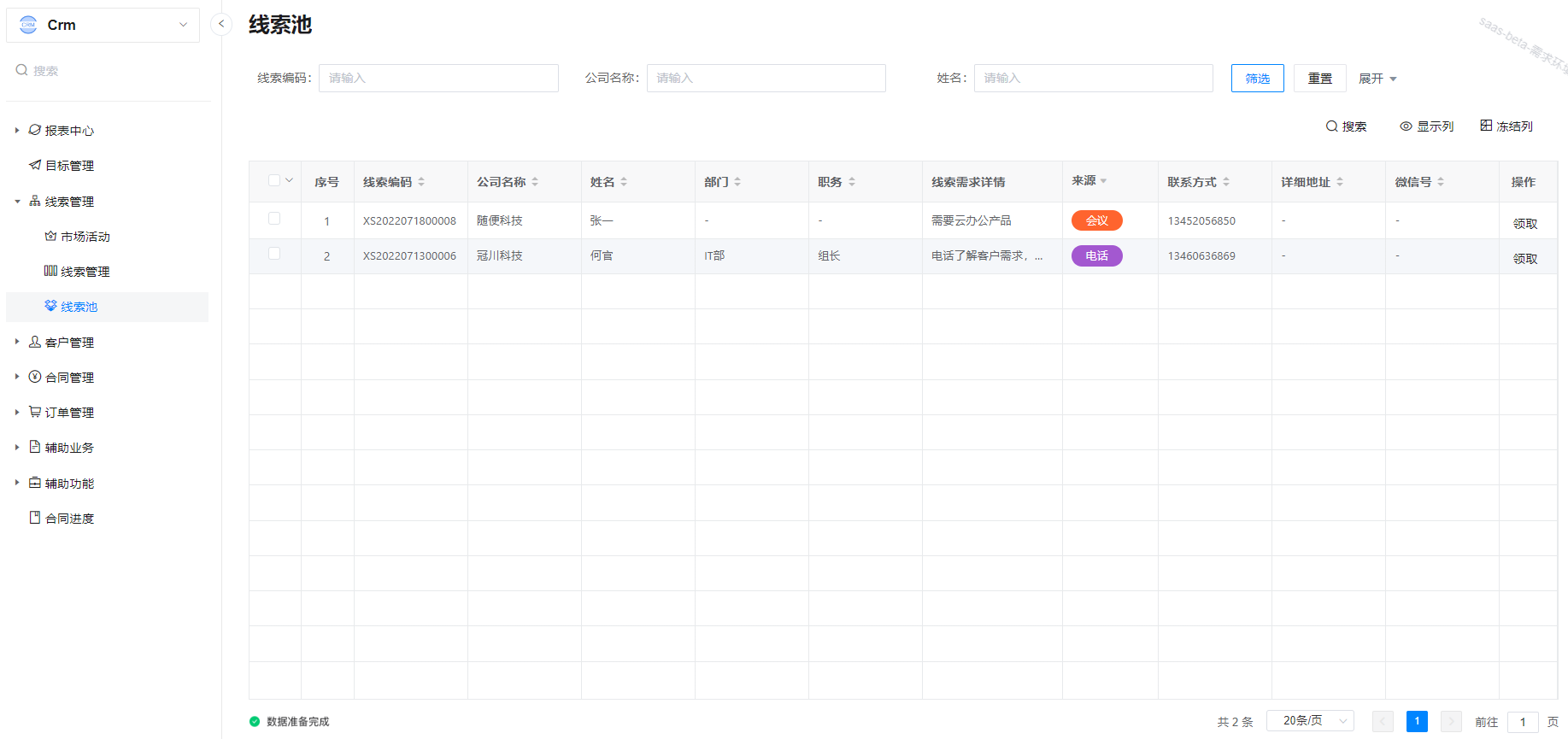Open the 20条/页 page size dropdown

(1310, 721)
